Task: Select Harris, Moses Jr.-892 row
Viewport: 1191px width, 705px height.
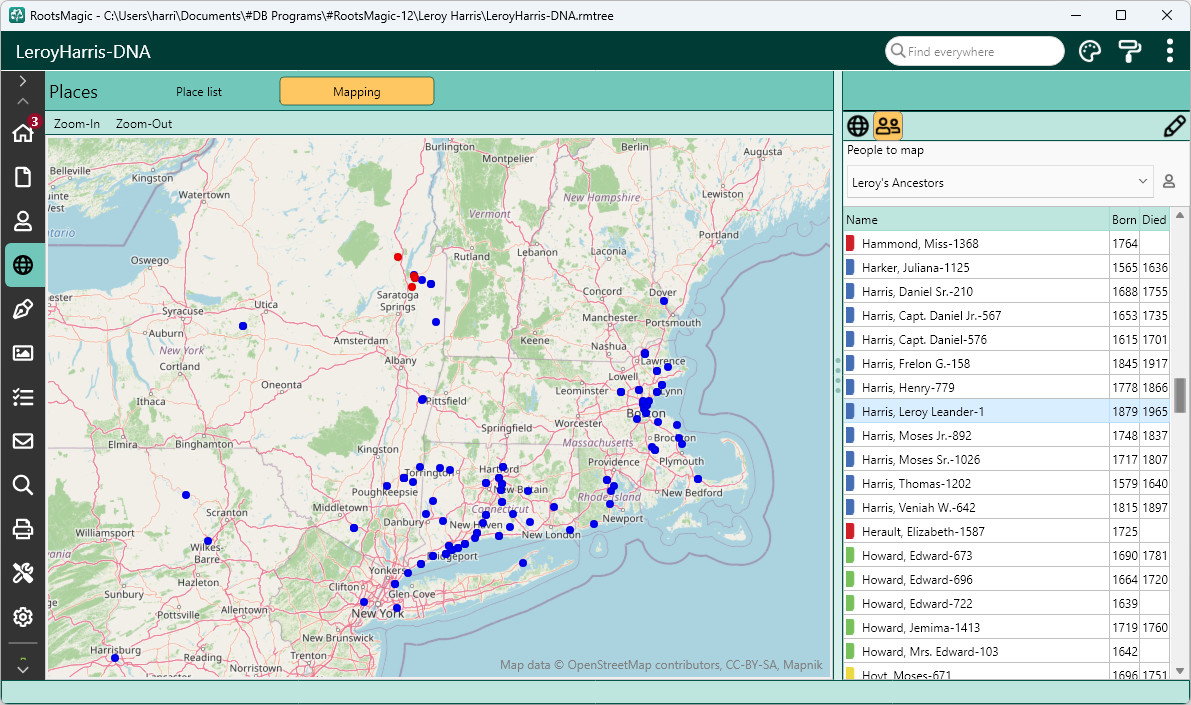Action: pyautogui.click(x=1006, y=435)
